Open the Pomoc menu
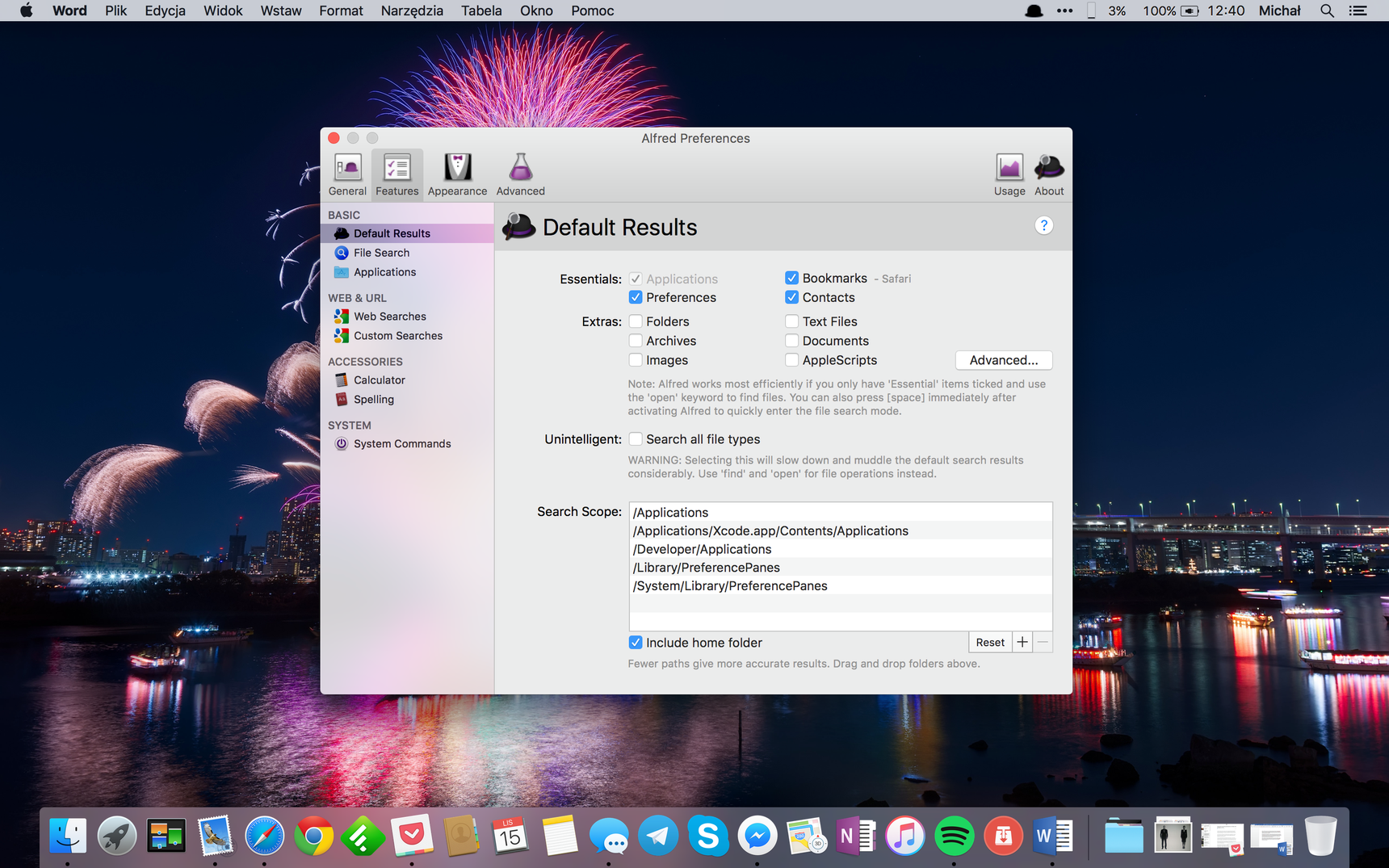 click(x=593, y=10)
